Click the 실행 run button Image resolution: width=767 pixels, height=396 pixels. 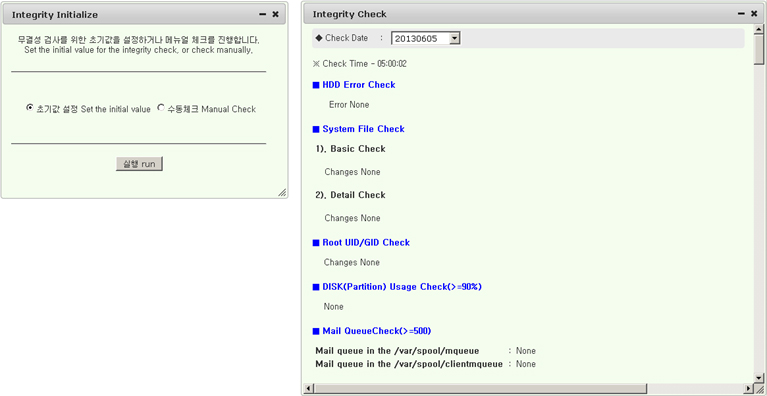(x=139, y=164)
